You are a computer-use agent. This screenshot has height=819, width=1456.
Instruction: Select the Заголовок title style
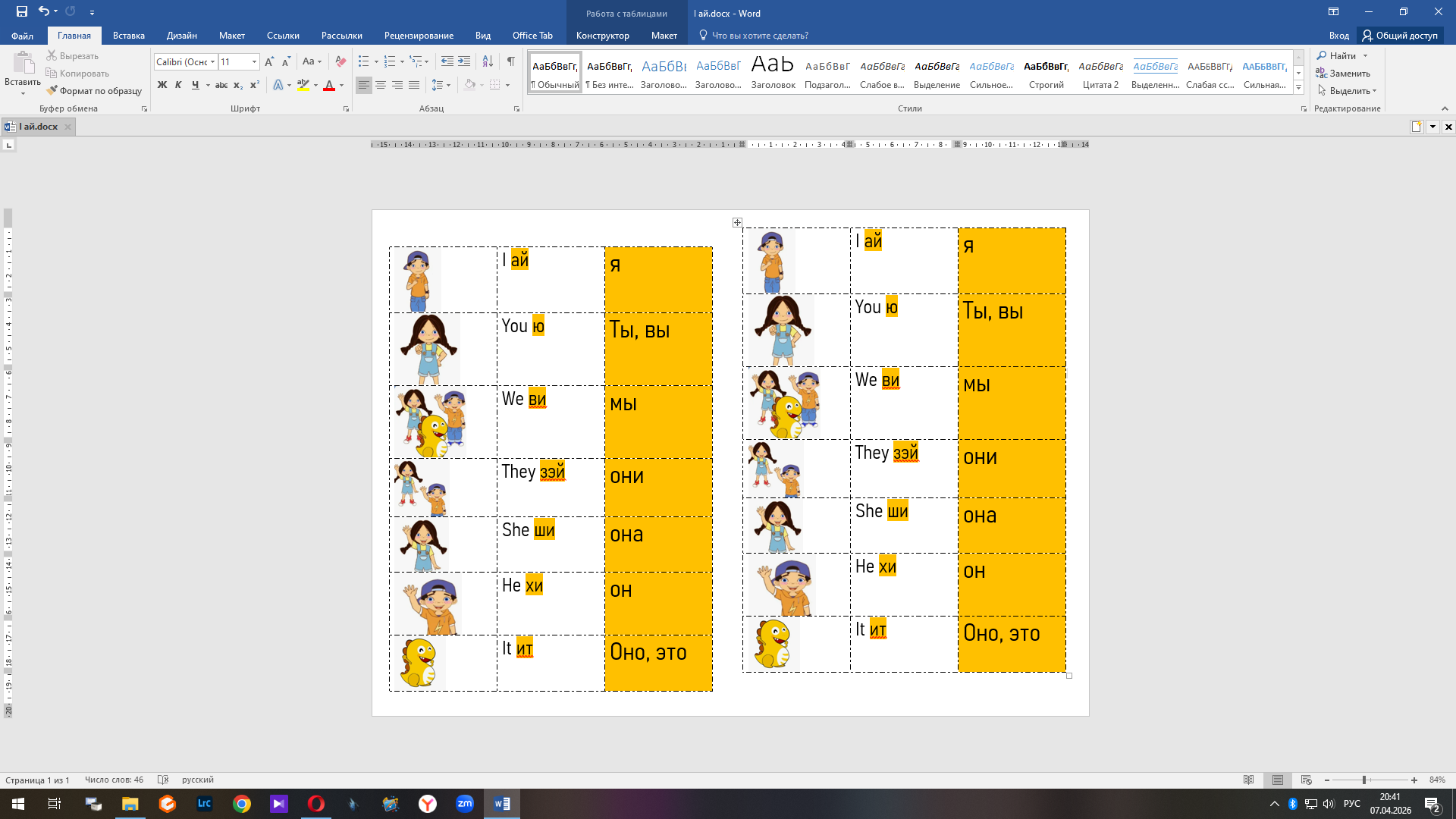point(773,73)
